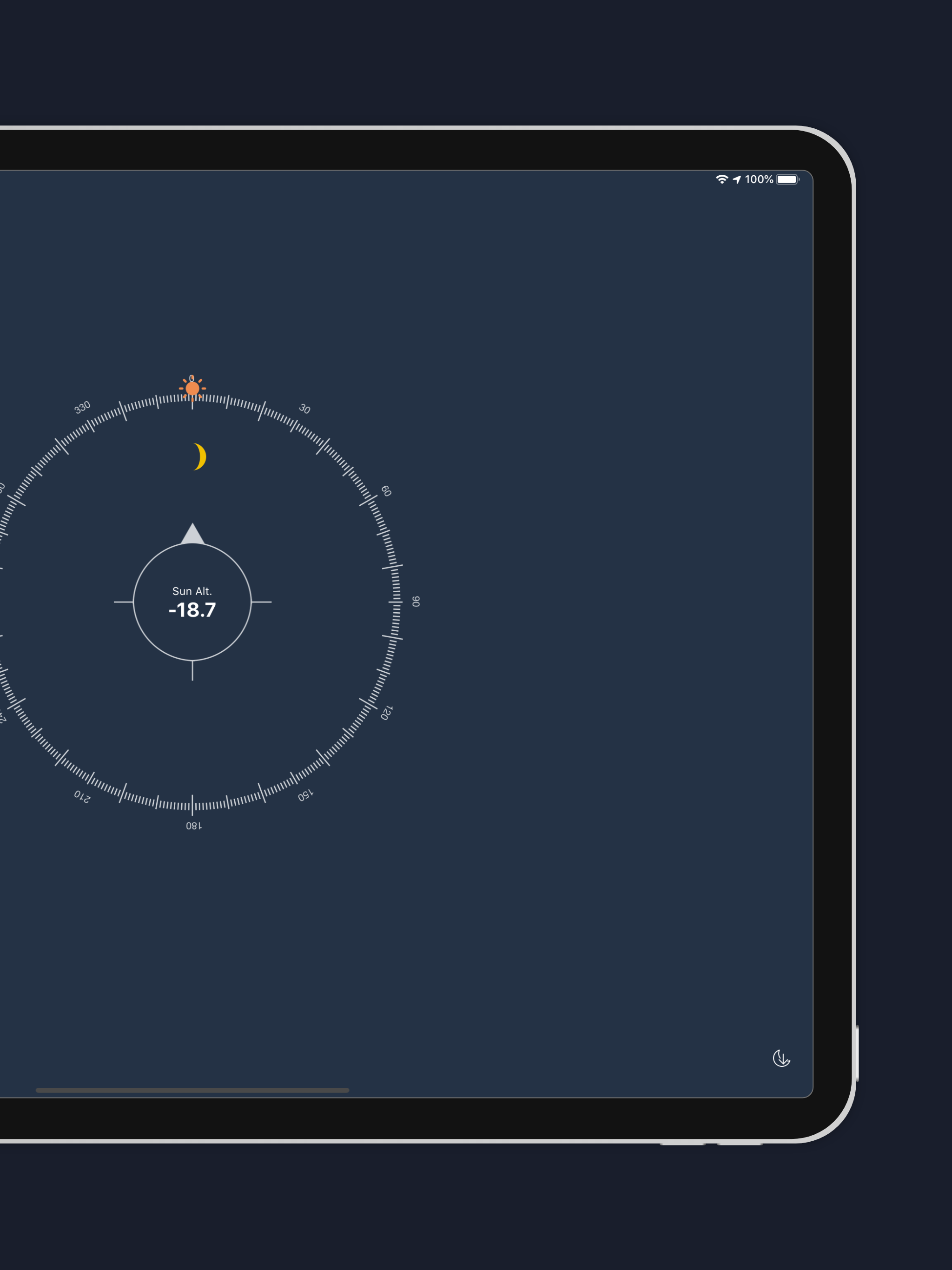Viewport: 952px width, 1270px height.
Task: Tap the 210 degree compass label
Action: click(82, 796)
